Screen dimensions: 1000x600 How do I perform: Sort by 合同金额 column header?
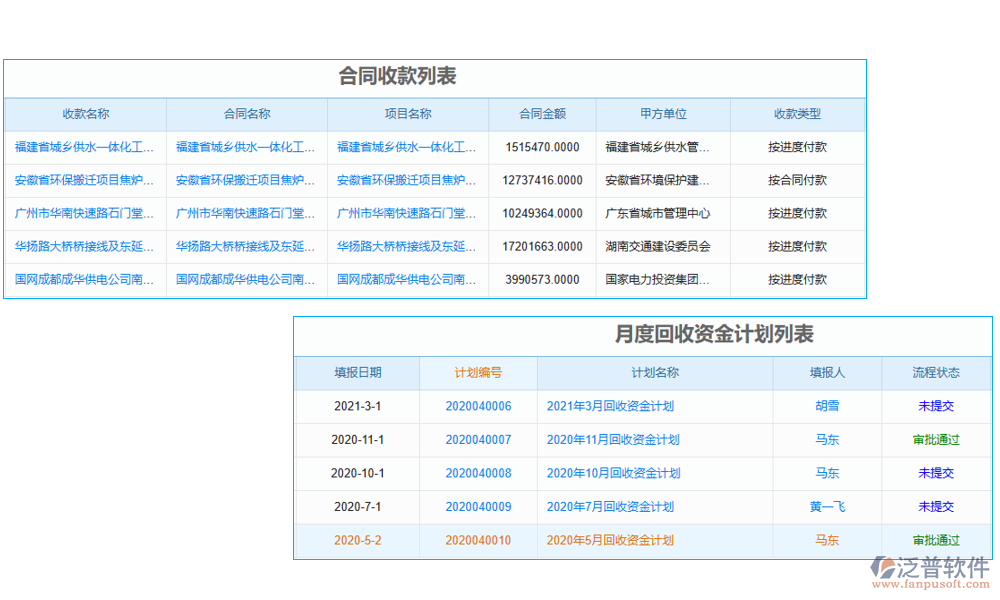541,113
